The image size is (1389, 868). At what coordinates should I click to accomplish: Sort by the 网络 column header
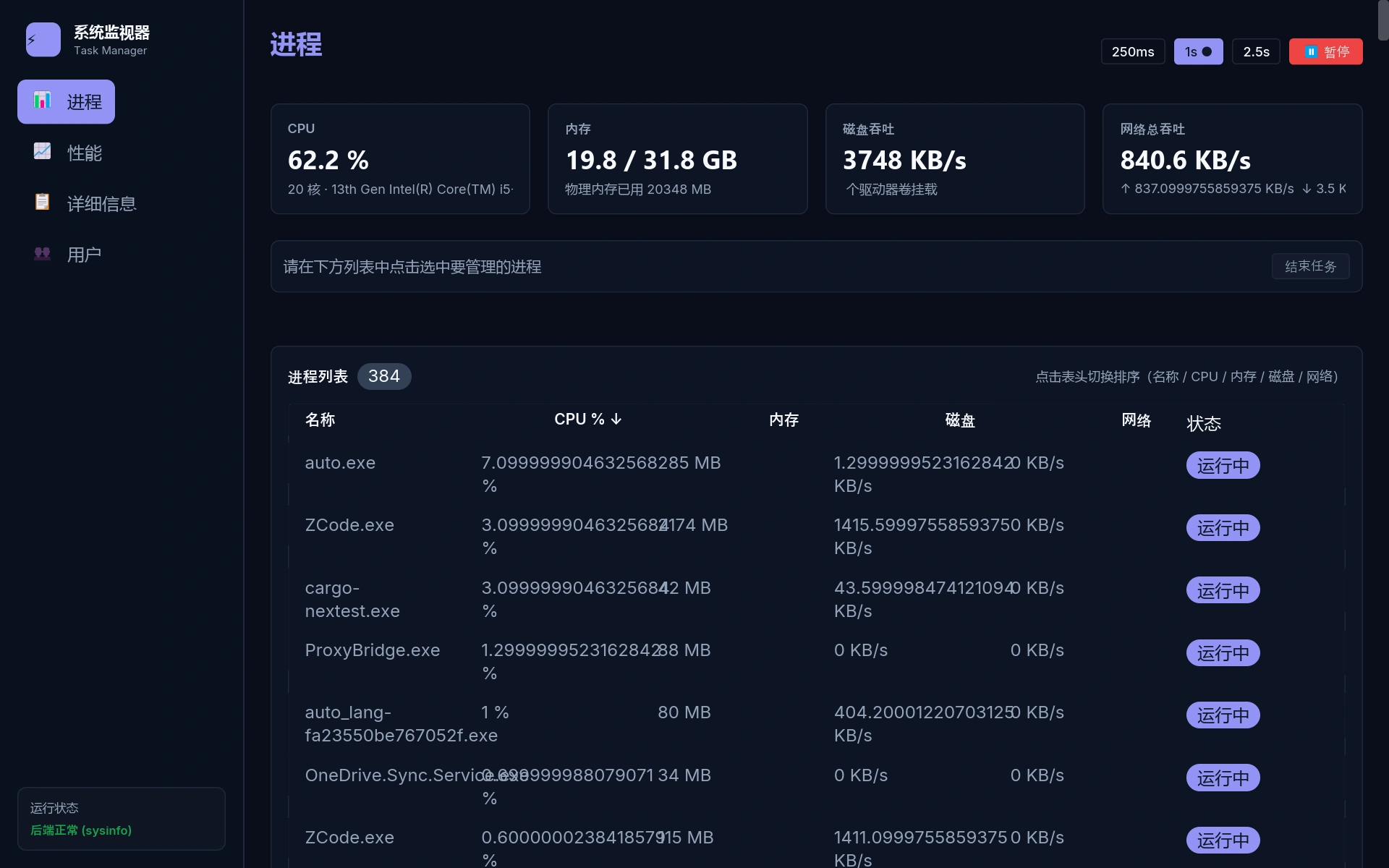click(x=1137, y=420)
